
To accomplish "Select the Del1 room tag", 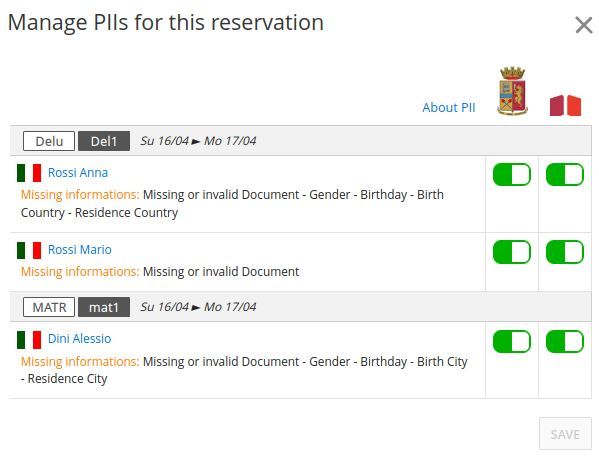I will (104, 141).
